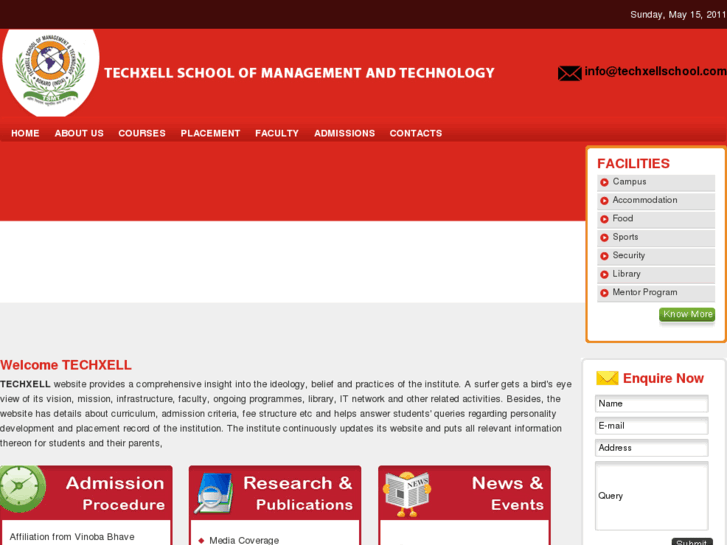Click the red bullet icon beside Sports
The height and width of the screenshot is (545, 727).
(604, 237)
